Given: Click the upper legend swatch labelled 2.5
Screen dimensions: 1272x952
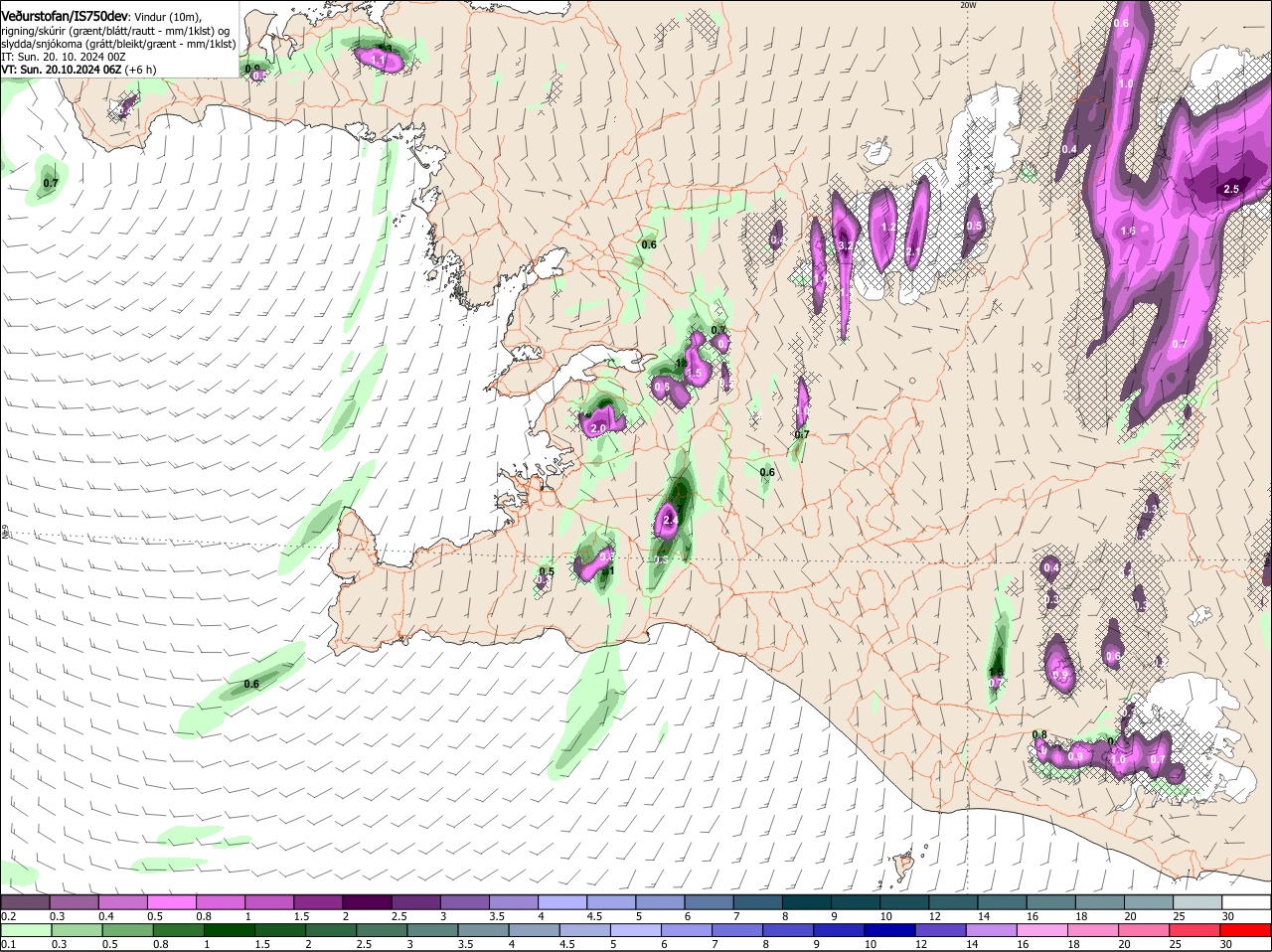Looking at the screenshot, I should pos(415,902).
